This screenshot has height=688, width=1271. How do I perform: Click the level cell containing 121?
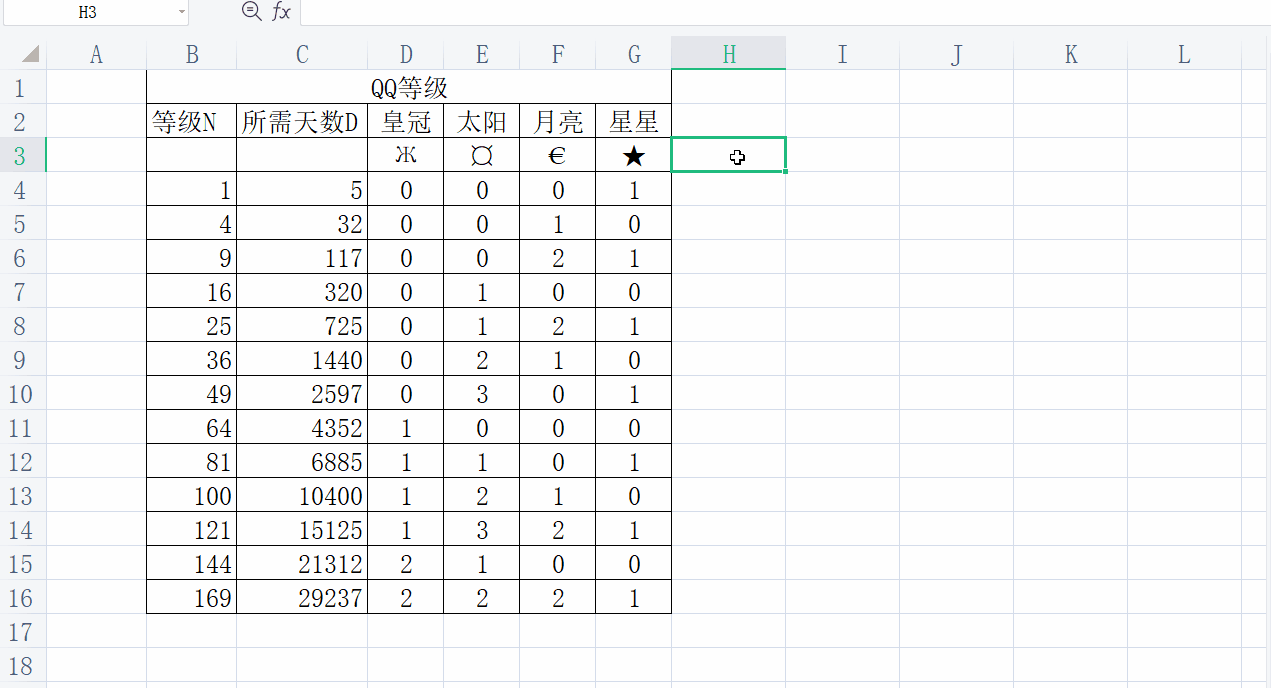pos(191,530)
